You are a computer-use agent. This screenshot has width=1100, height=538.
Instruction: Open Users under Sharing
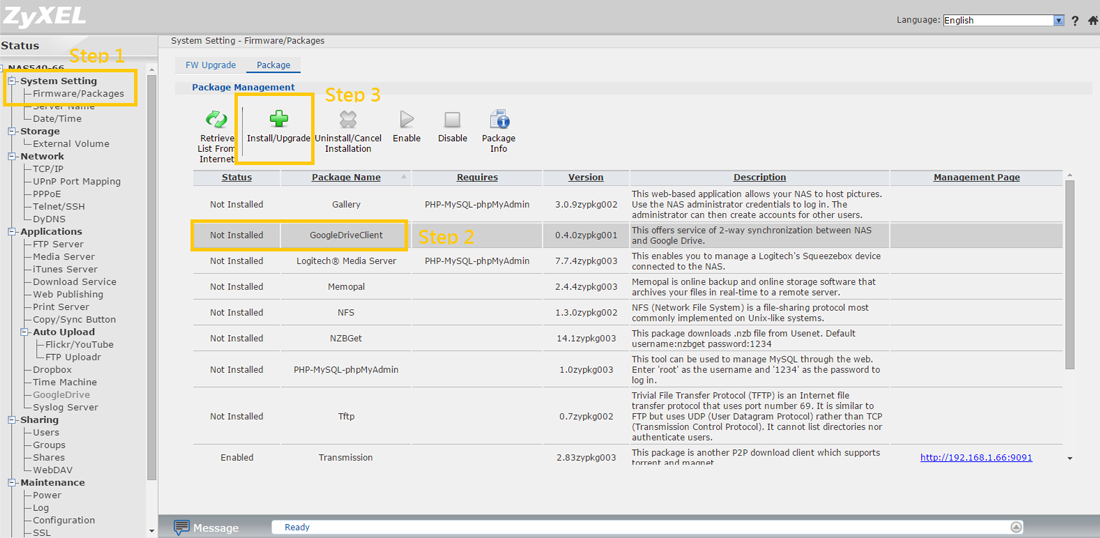click(46, 433)
